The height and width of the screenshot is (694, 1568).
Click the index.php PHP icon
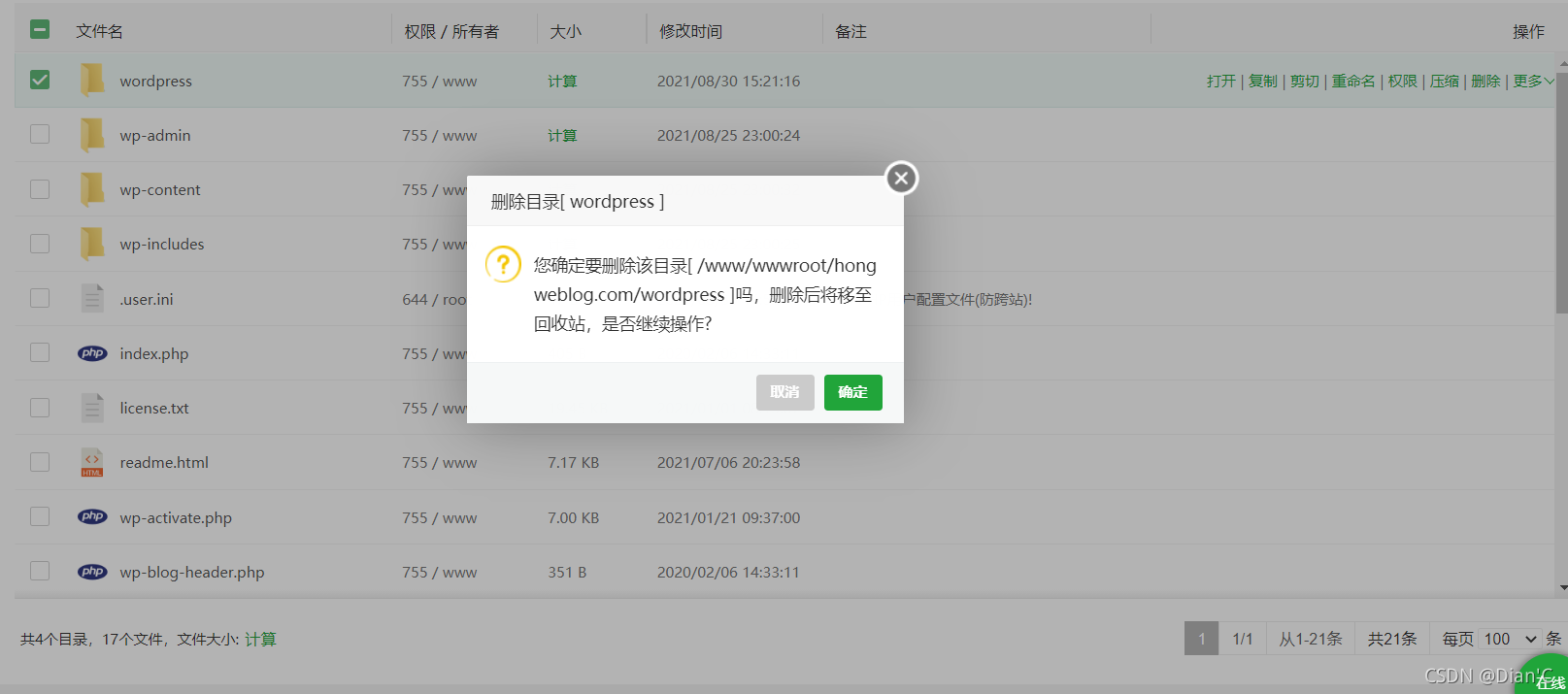(92, 353)
